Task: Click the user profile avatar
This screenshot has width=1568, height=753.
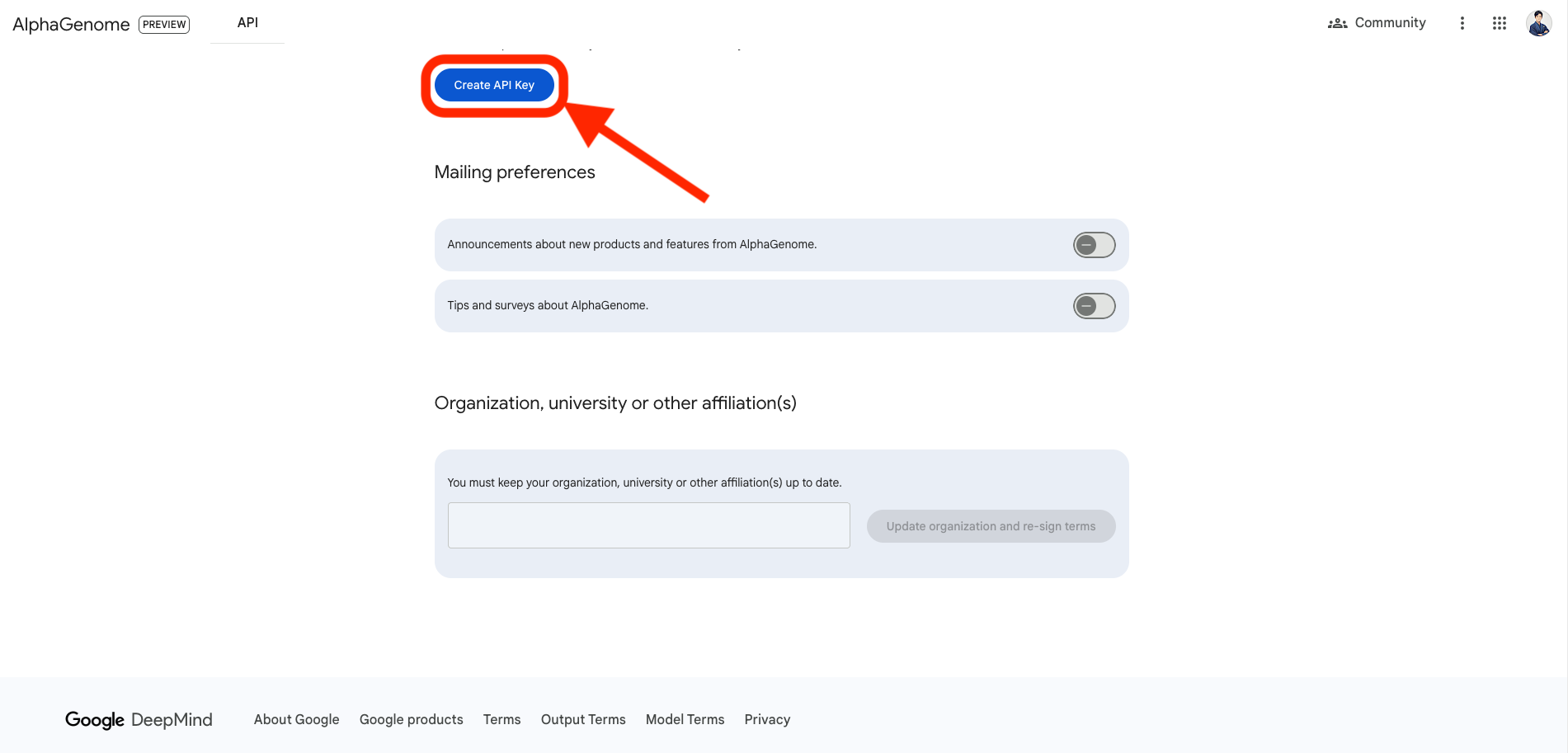Action: (1538, 23)
